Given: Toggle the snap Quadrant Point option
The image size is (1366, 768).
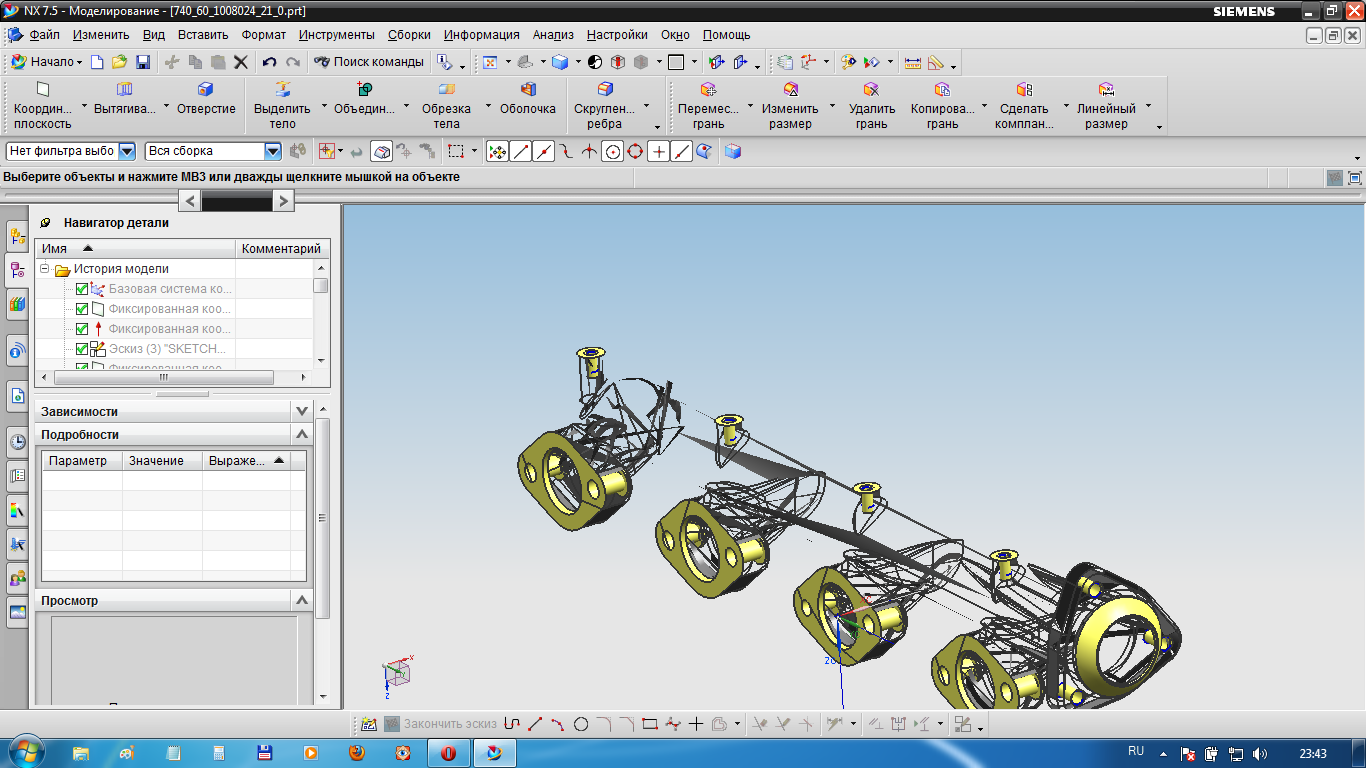Looking at the screenshot, I should pos(635,151).
